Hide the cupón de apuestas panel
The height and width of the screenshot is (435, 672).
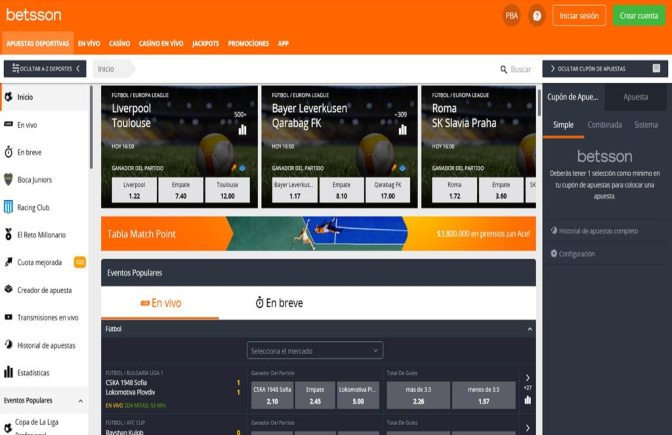tap(605, 69)
